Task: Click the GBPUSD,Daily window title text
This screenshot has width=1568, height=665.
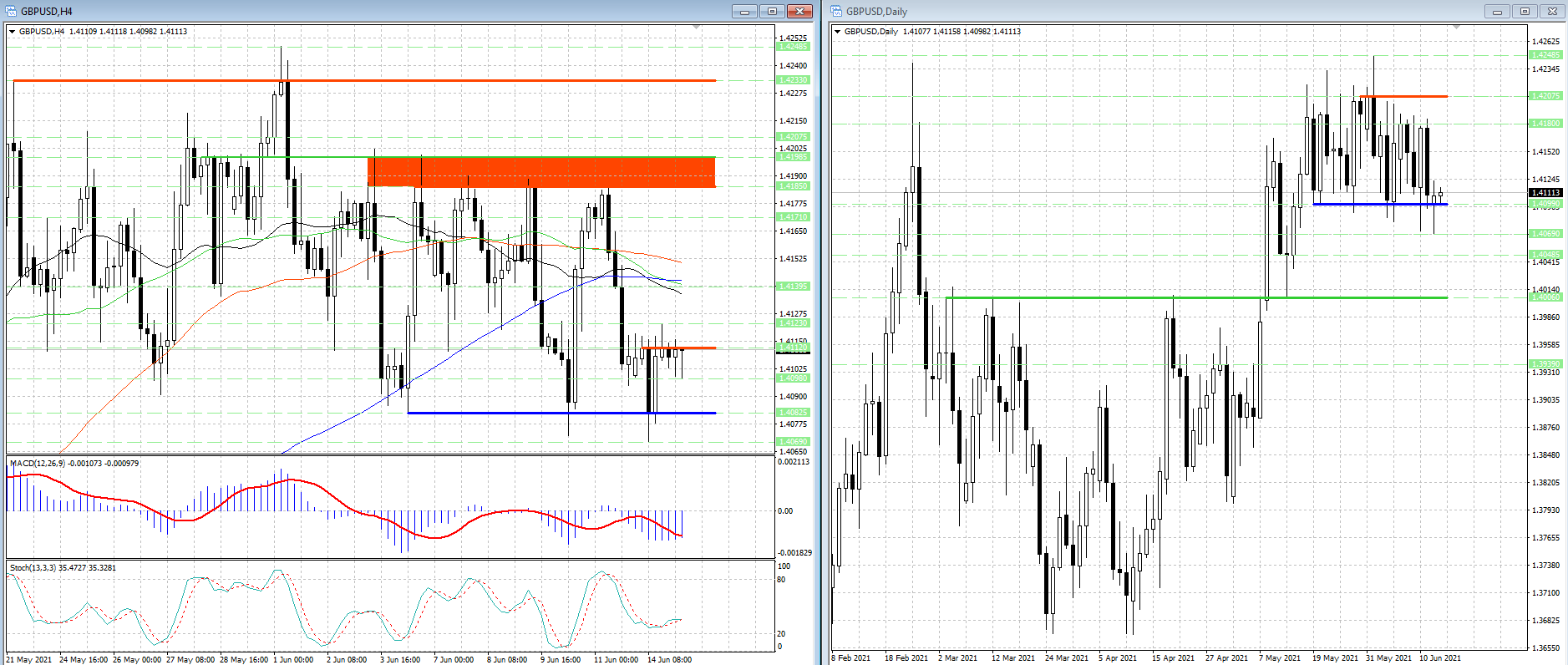Action: 876,12
